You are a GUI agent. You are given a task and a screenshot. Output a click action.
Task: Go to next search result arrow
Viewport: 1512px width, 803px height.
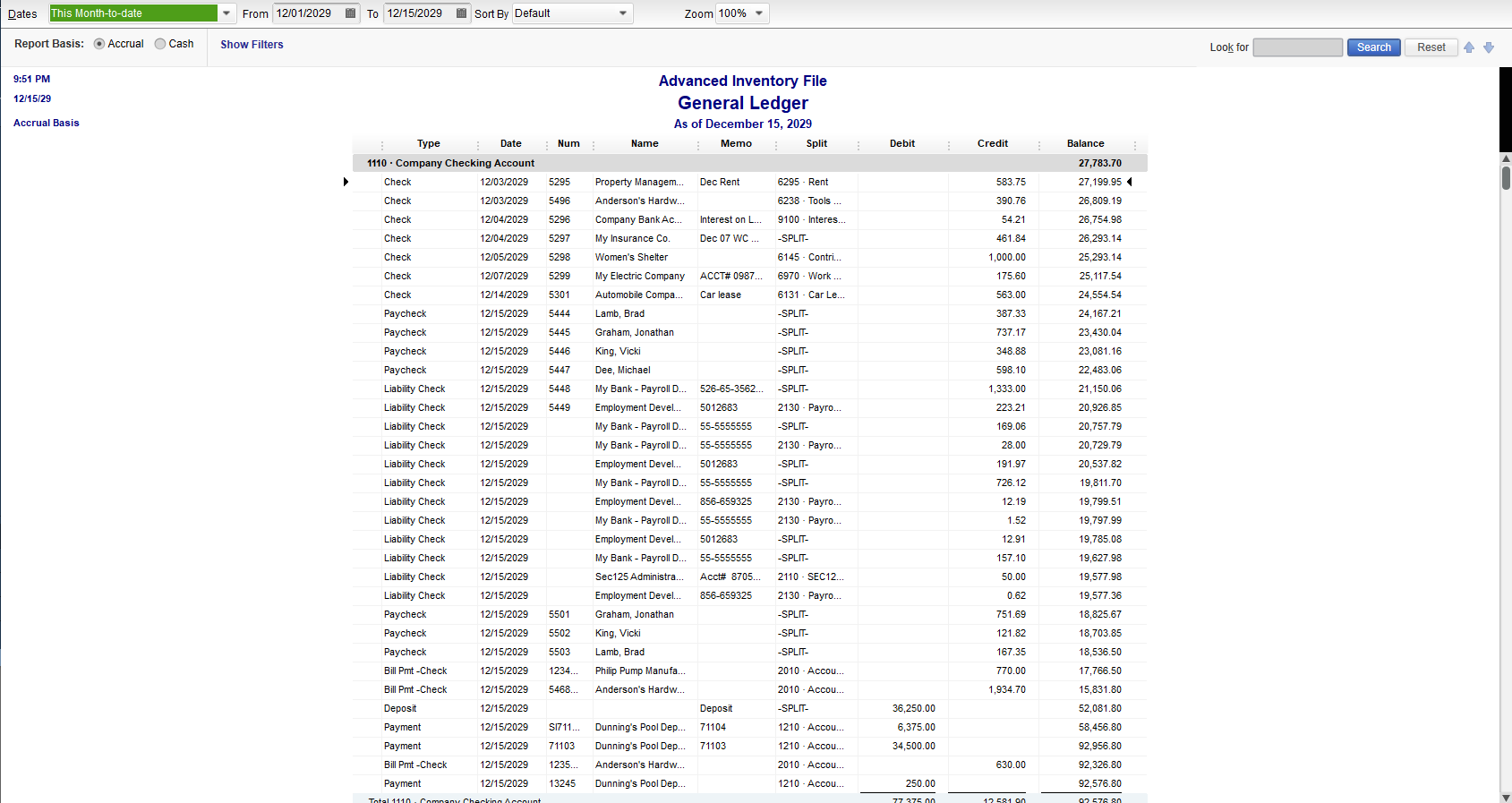pos(1489,47)
